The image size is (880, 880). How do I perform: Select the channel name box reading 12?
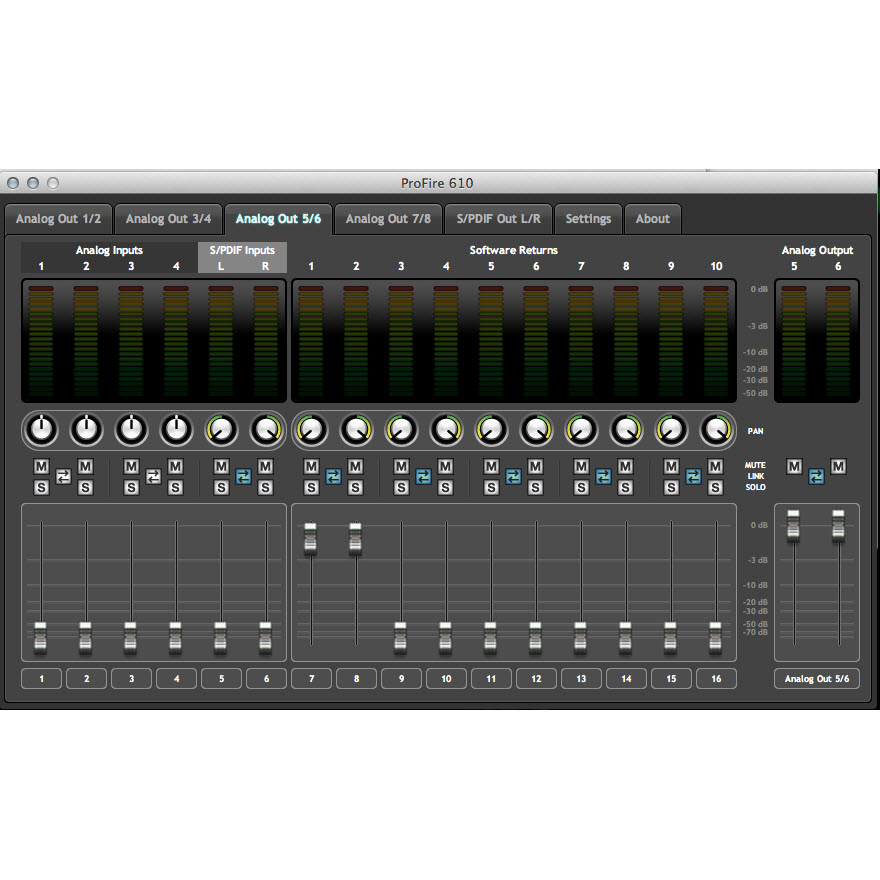coord(536,679)
